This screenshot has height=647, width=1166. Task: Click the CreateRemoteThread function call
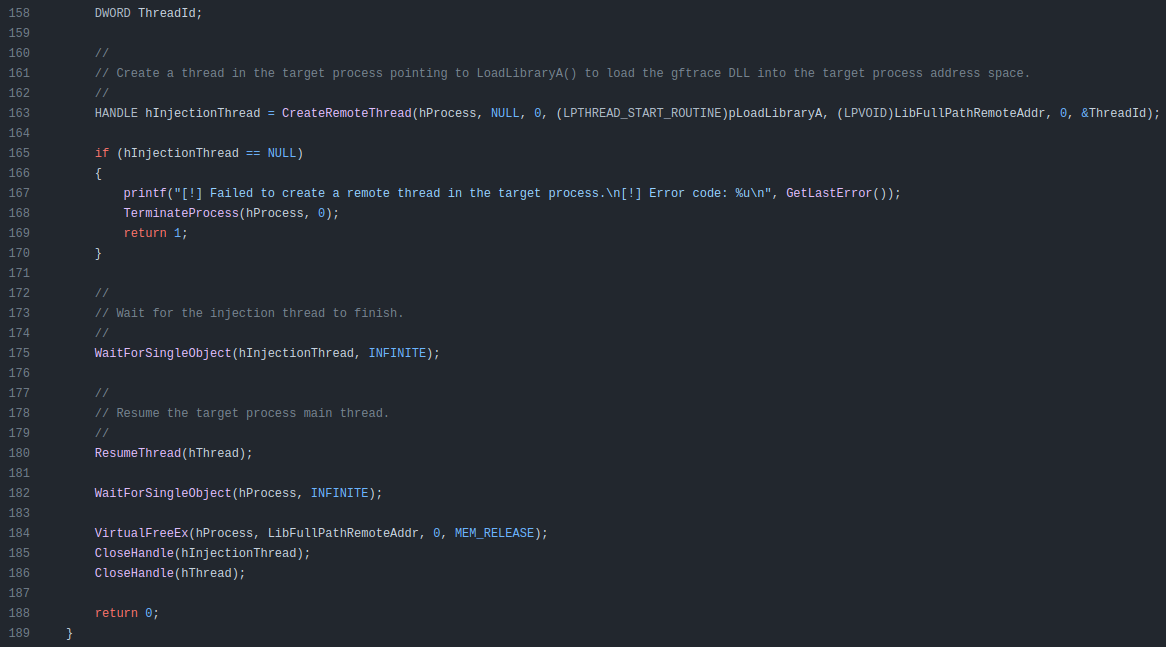(346, 113)
